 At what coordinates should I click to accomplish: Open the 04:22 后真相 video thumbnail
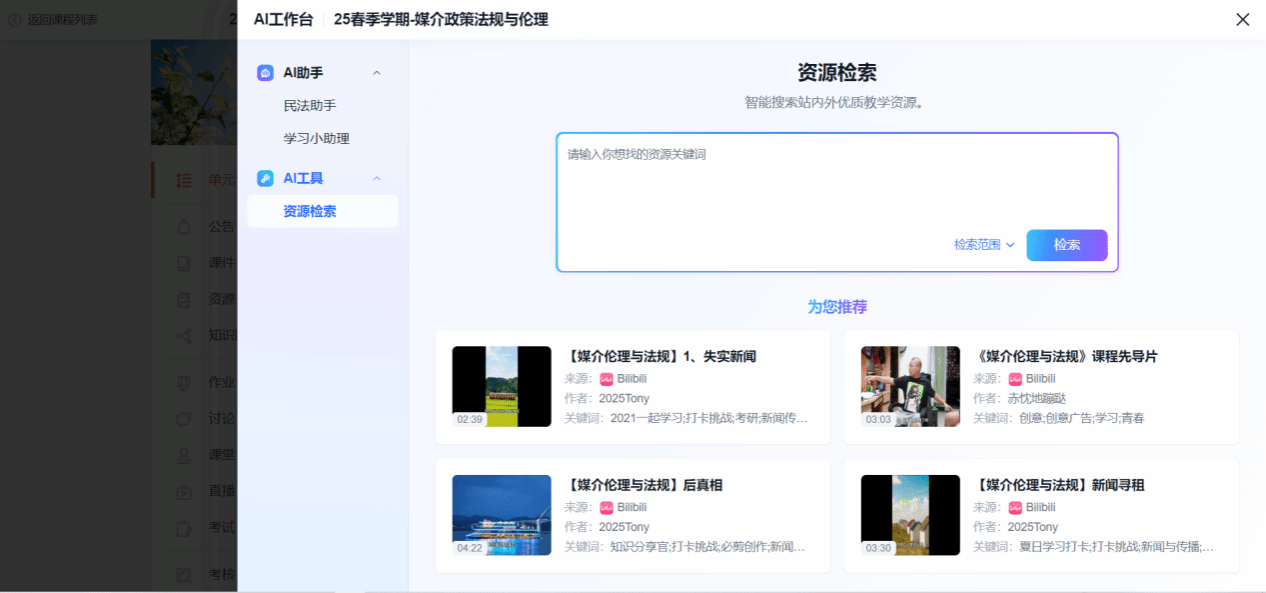pyautogui.click(x=501, y=515)
